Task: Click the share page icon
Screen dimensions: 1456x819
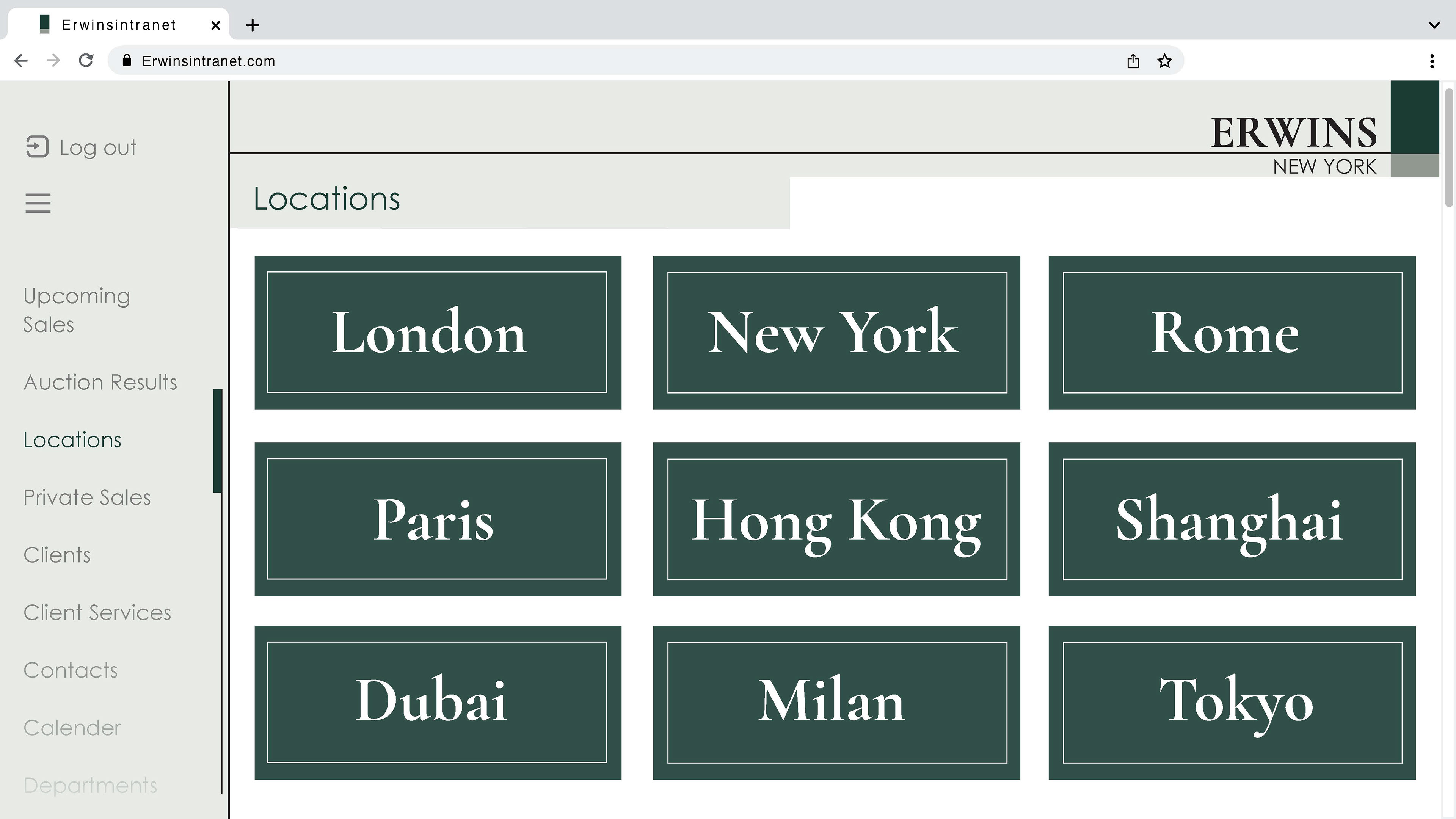Action: pyautogui.click(x=1133, y=61)
